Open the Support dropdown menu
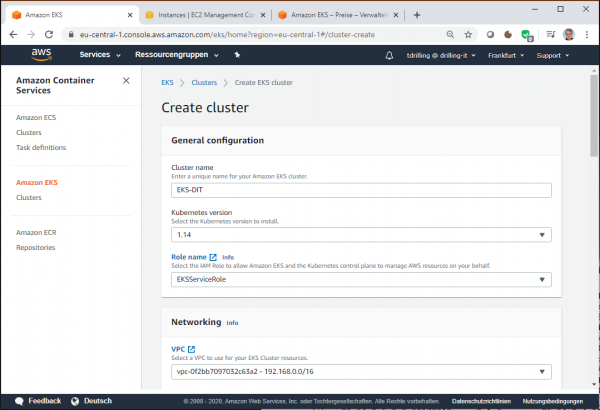The width and height of the screenshot is (600, 410). tap(553, 56)
